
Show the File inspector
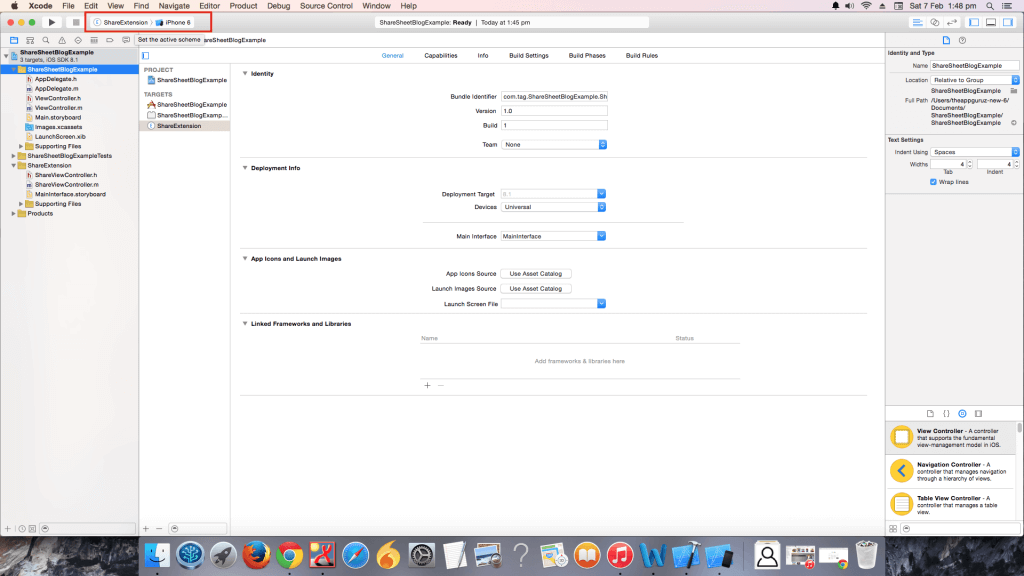[x=946, y=40]
